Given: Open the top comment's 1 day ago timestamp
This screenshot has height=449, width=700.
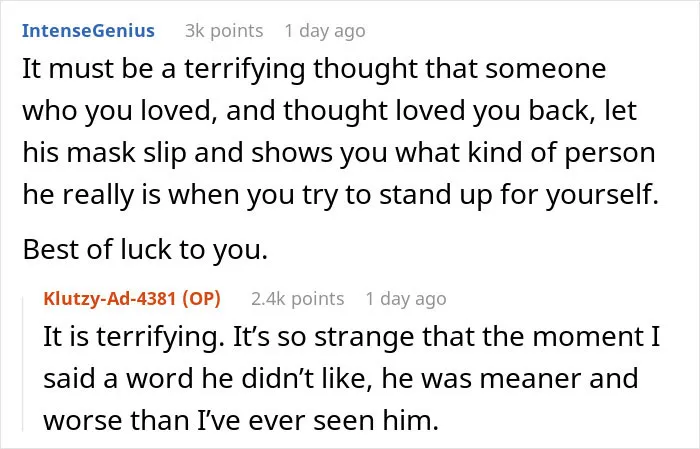Looking at the screenshot, I should [325, 31].
